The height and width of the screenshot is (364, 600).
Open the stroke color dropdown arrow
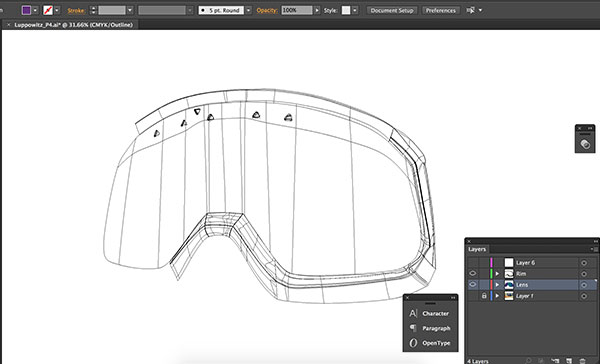[x=57, y=10]
